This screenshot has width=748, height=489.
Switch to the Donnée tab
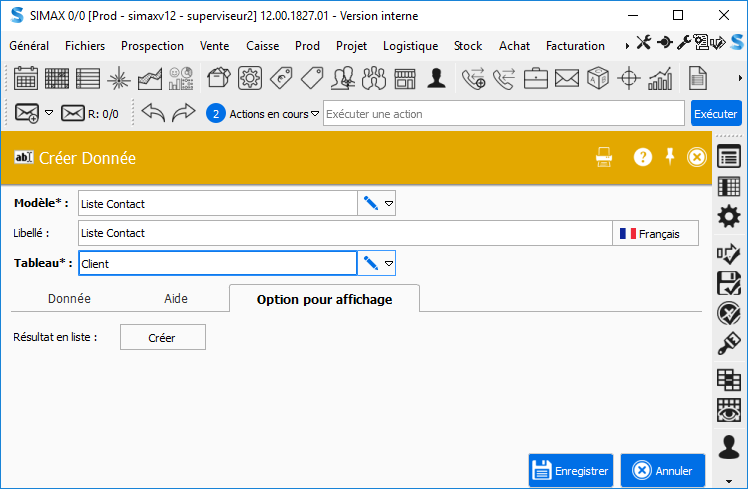[69, 298]
